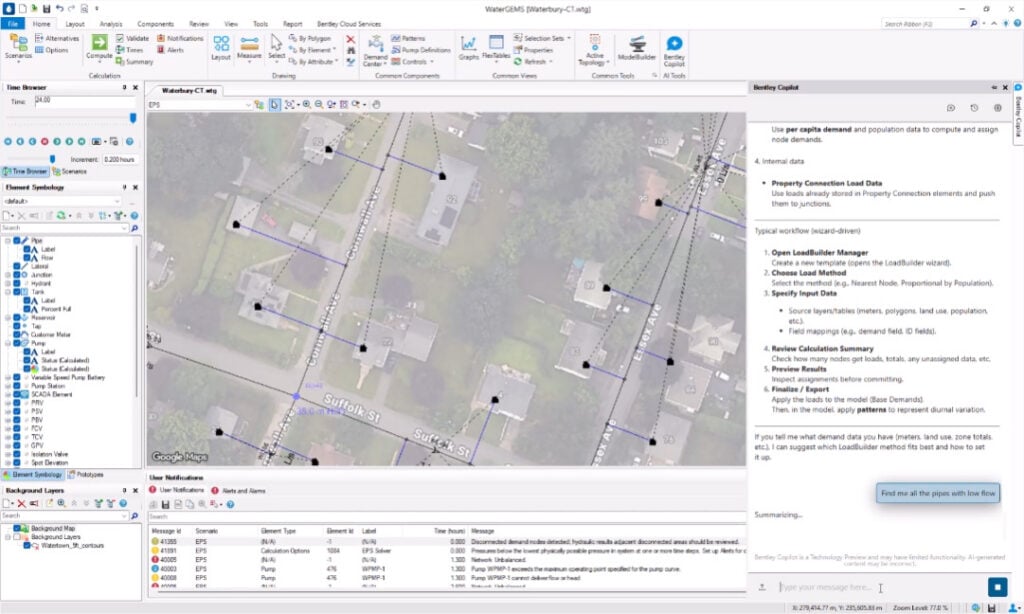Toggle Hydrant symbology checkbox
This screenshot has width=1024, height=614.
coord(17,283)
